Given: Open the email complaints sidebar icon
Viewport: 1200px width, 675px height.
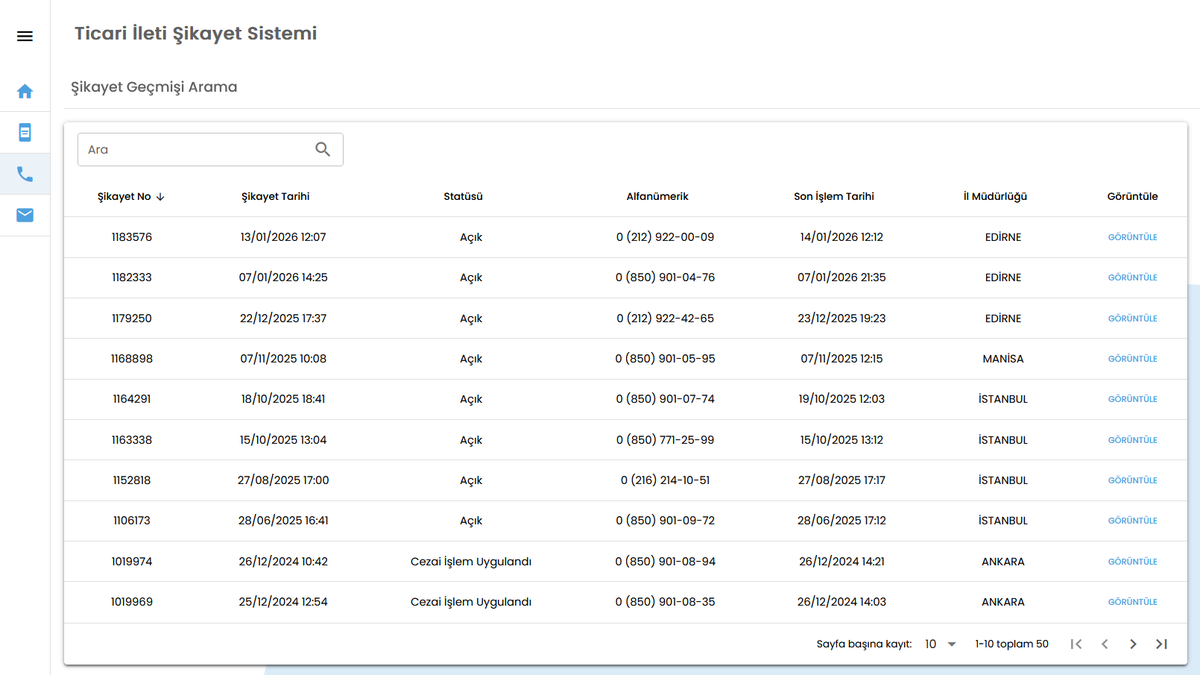Looking at the screenshot, I should [24, 214].
